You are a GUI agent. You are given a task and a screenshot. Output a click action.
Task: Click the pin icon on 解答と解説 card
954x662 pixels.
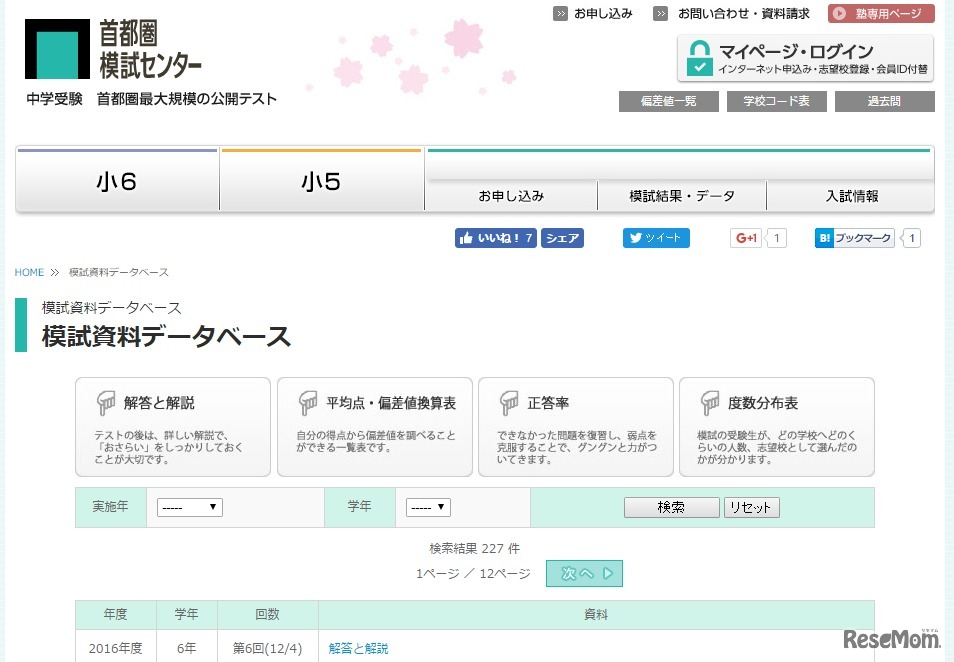click(106, 402)
